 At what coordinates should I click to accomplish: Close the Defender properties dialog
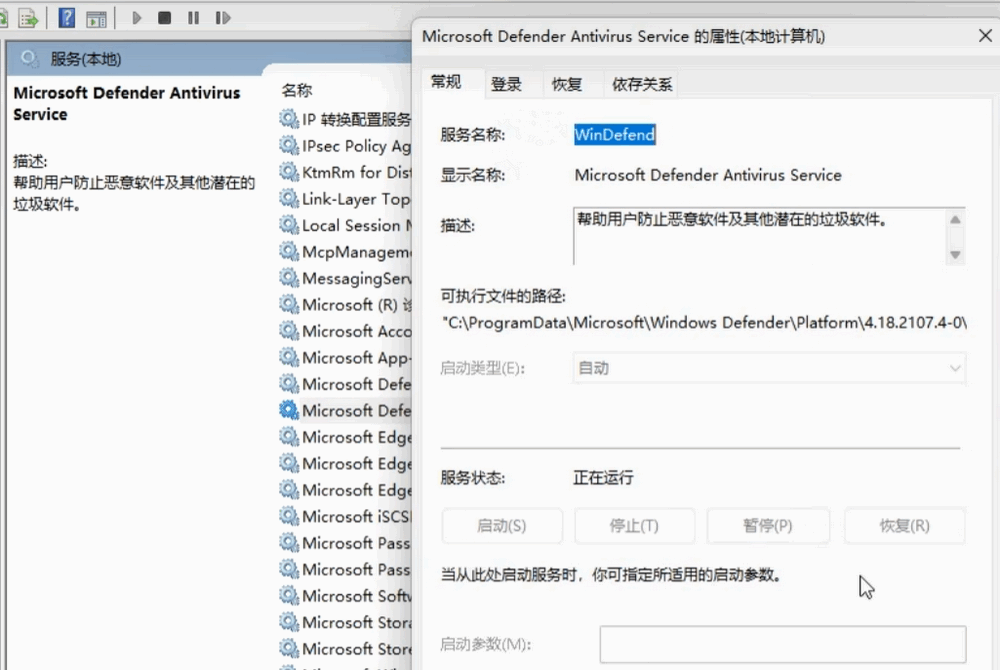pos(985,36)
